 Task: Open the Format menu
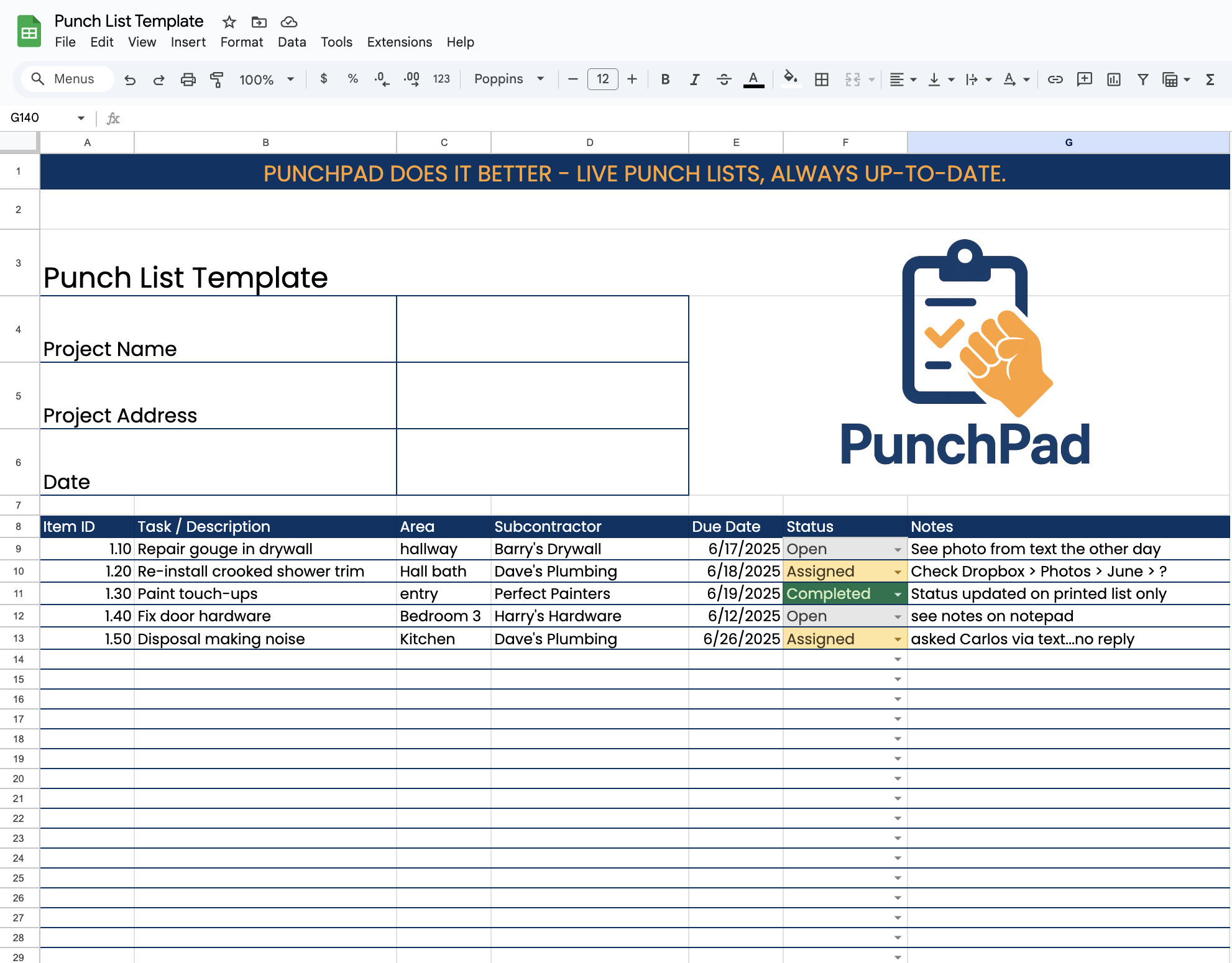(241, 42)
